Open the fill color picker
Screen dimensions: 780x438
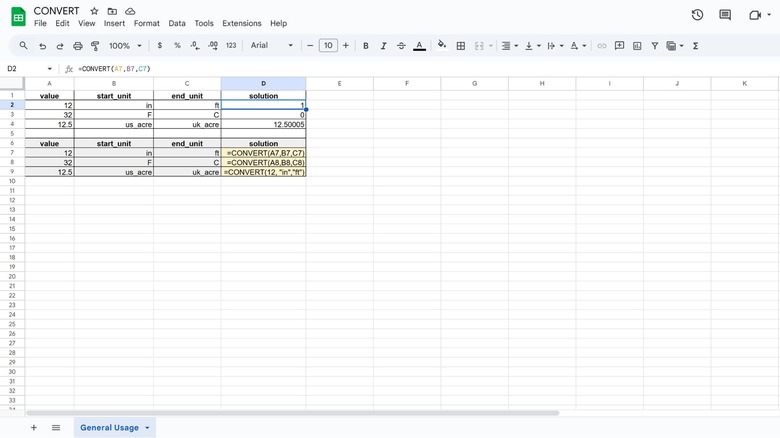tap(442, 45)
